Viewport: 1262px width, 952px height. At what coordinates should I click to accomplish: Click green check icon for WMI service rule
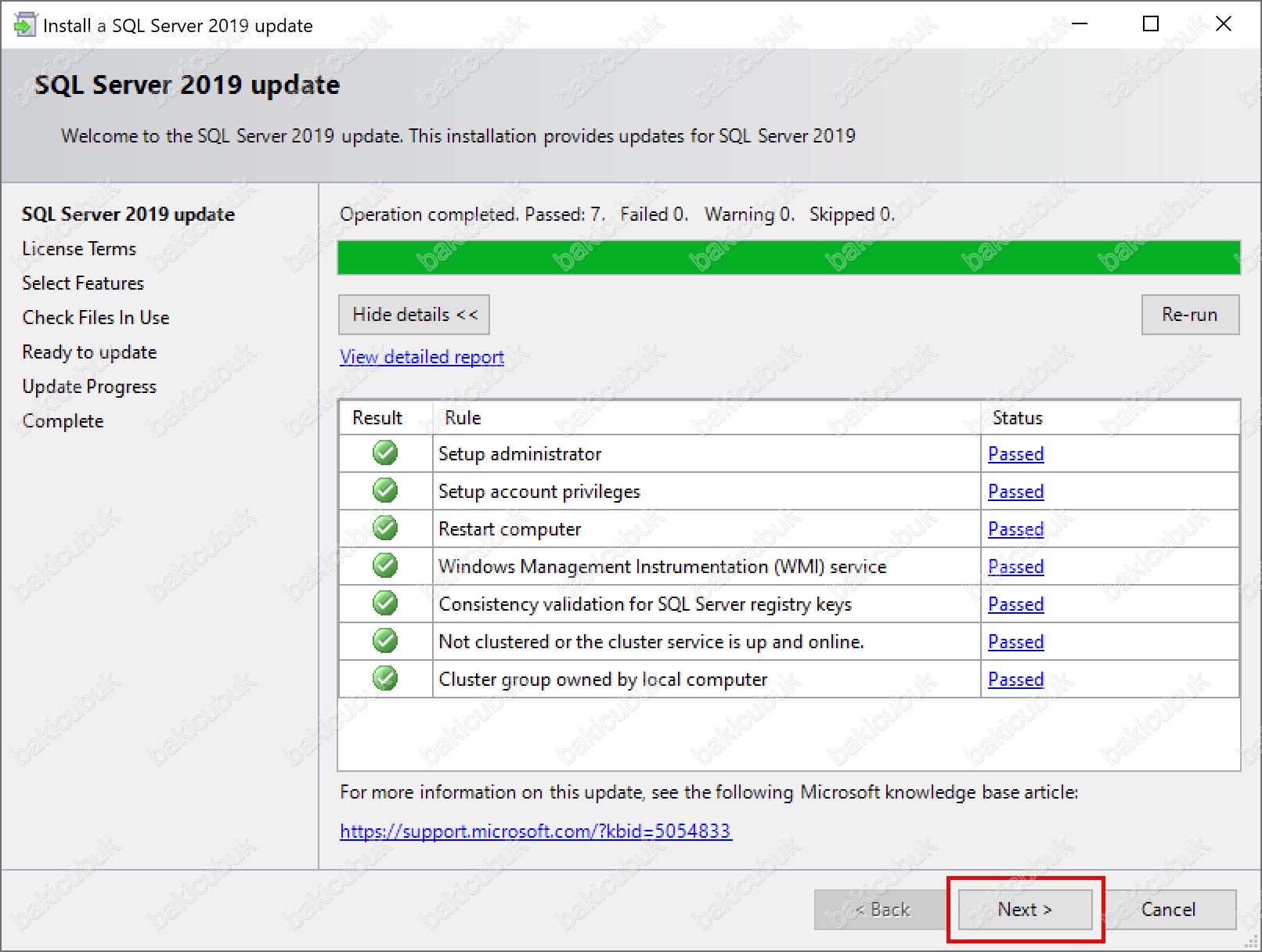[x=385, y=565]
